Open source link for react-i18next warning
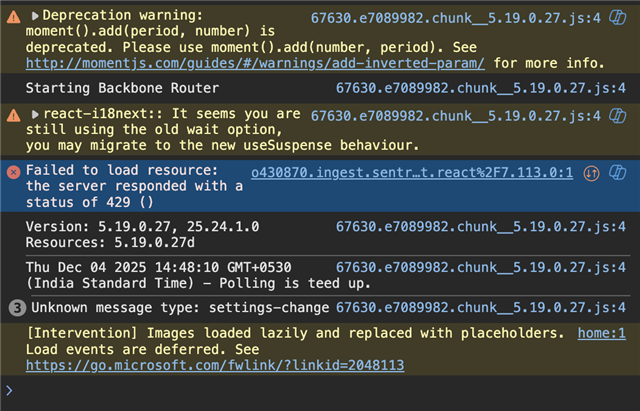The width and height of the screenshot is (640, 411). point(468,115)
